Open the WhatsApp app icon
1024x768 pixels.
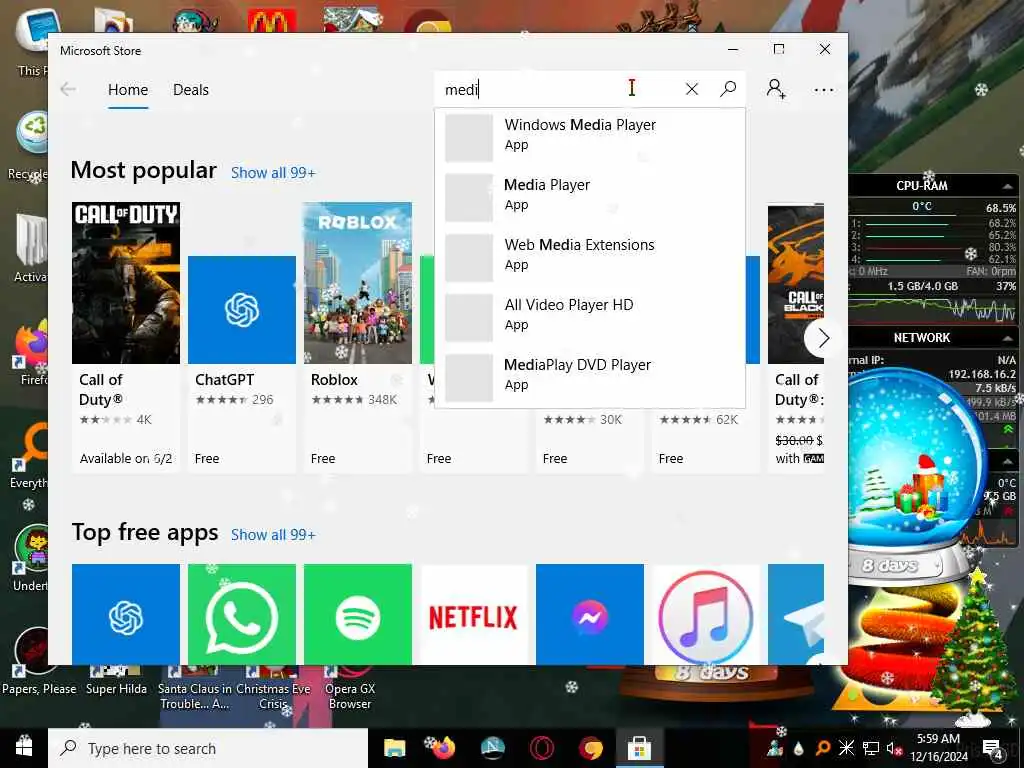coord(242,615)
